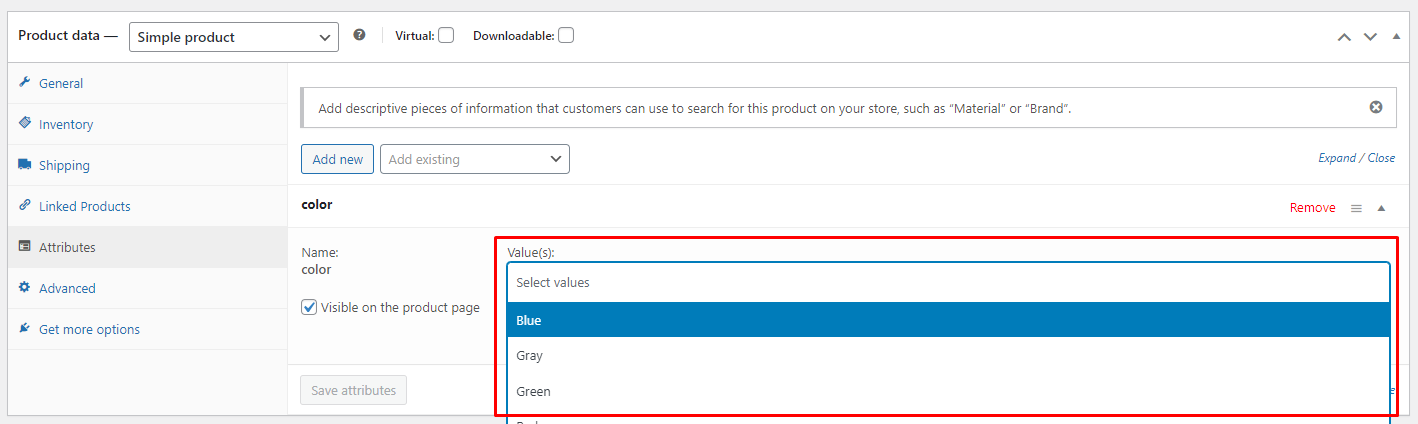Click the Advanced gear icon
Viewport: 1418px width, 424px height.
click(x=25, y=288)
